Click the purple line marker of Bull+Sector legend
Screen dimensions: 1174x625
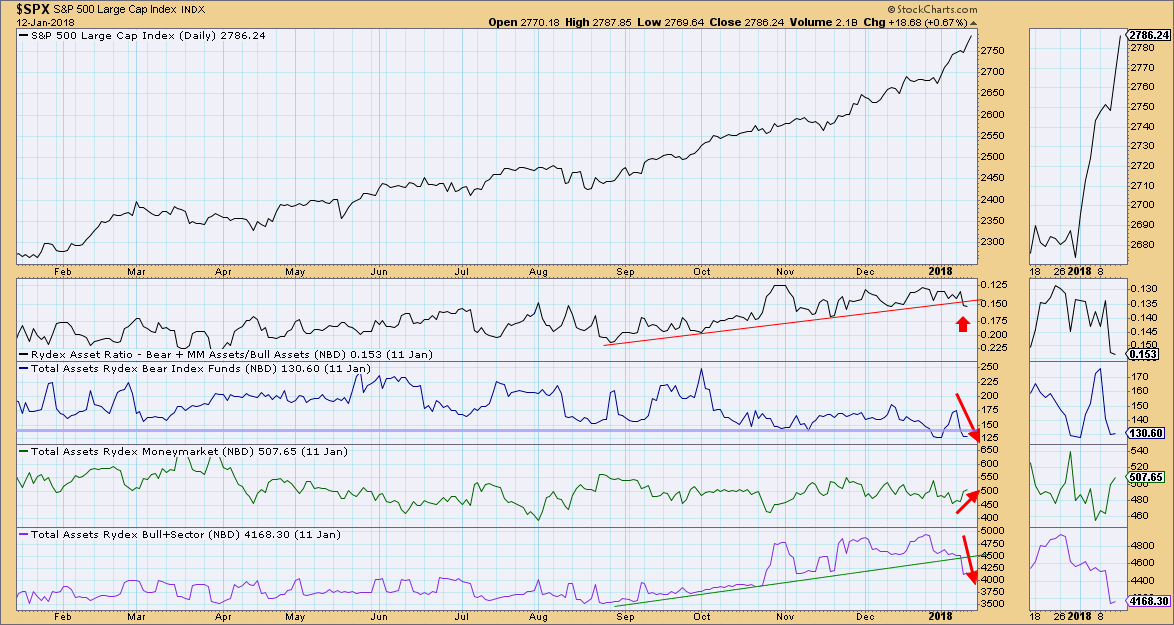[x=23, y=534]
